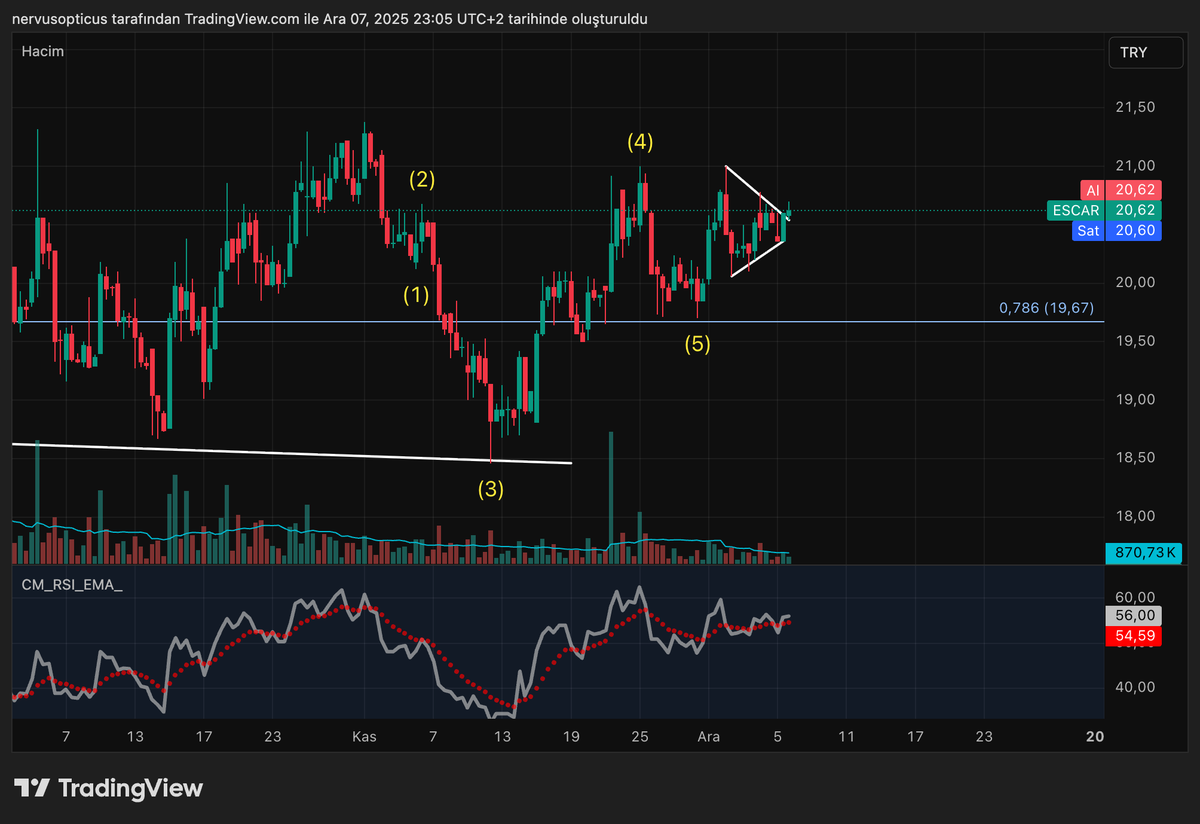Click the bold 20 date label on time axis
Viewport: 1200px width, 824px height.
(1095, 737)
